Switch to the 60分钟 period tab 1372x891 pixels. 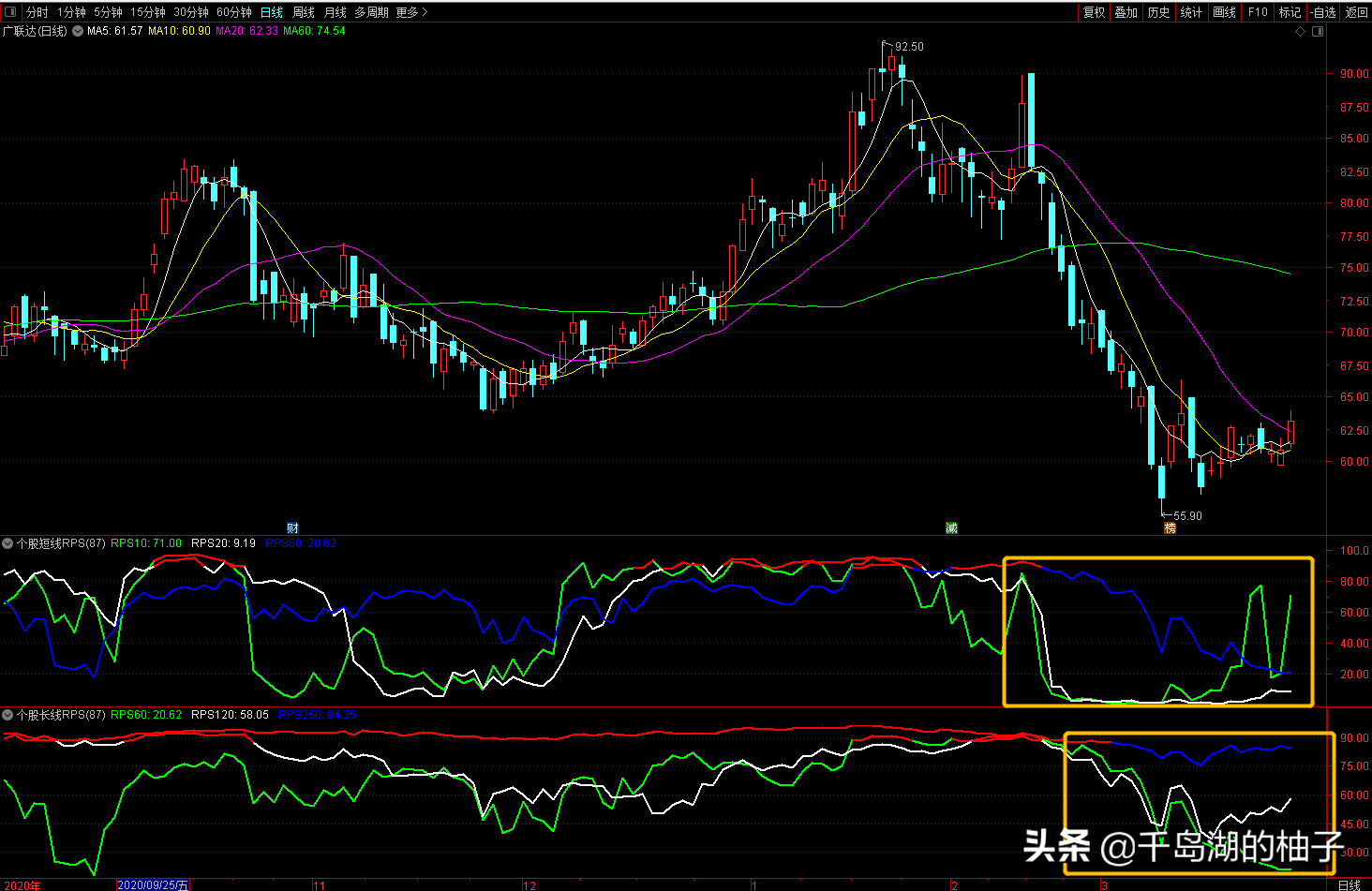(233, 12)
